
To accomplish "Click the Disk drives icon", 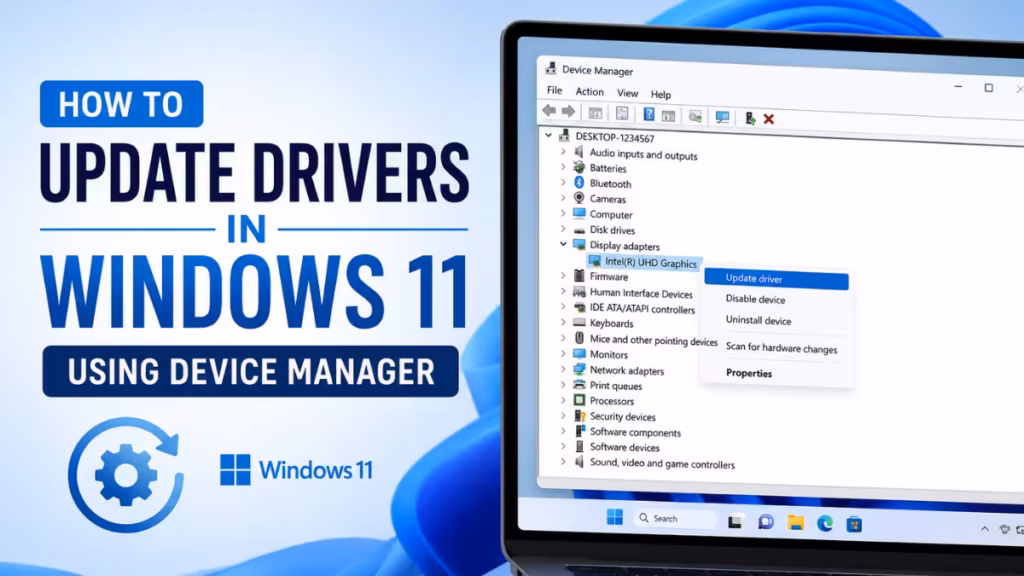I will click(x=579, y=230).
